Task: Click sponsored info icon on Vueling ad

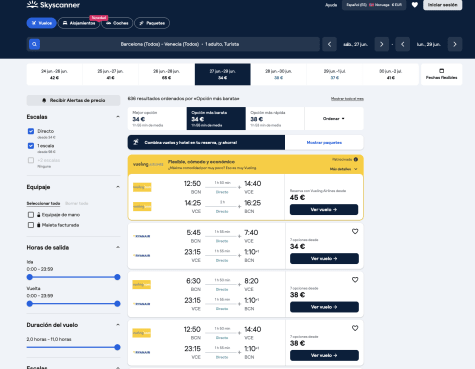Action: click(356, 159)
